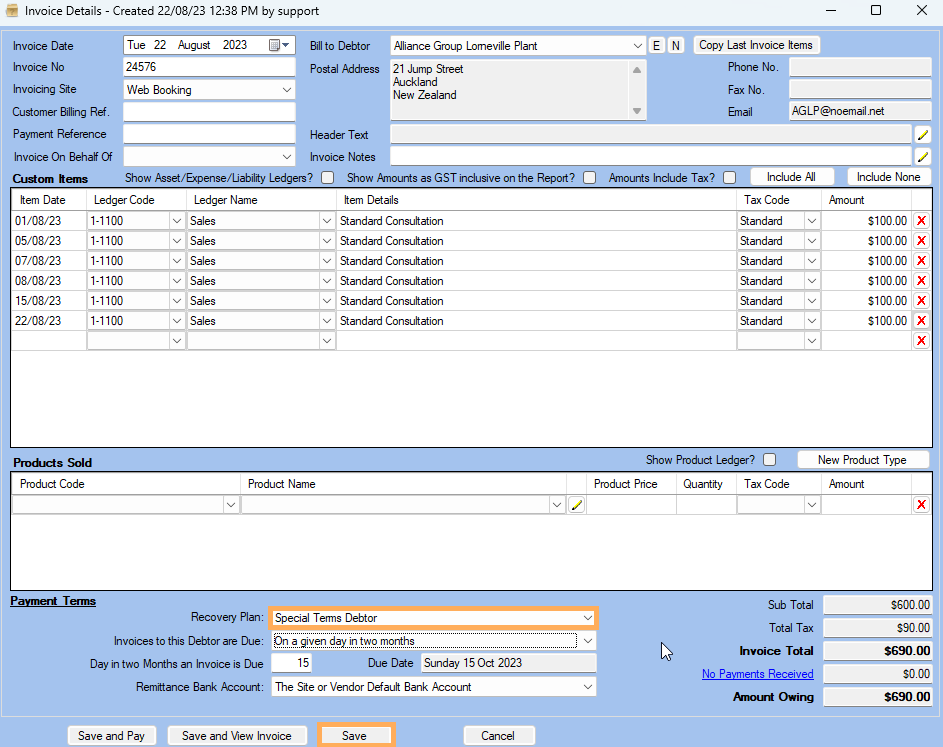The width and height of the screenshot is (943, 747).
Task: Tick Amounts Include Tax checkbox
Action: [729, 178]
